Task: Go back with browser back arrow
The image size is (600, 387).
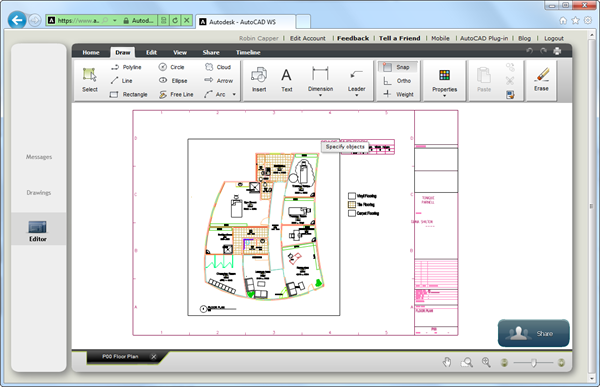Action: pos(17,20)
